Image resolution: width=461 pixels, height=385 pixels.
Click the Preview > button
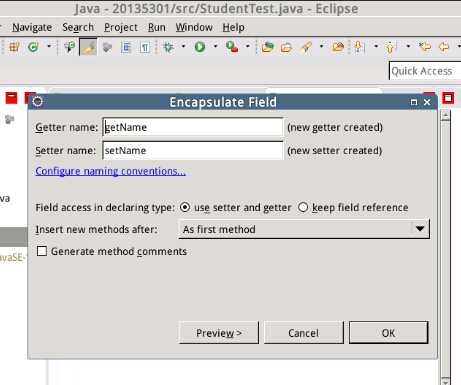point(219,333)
